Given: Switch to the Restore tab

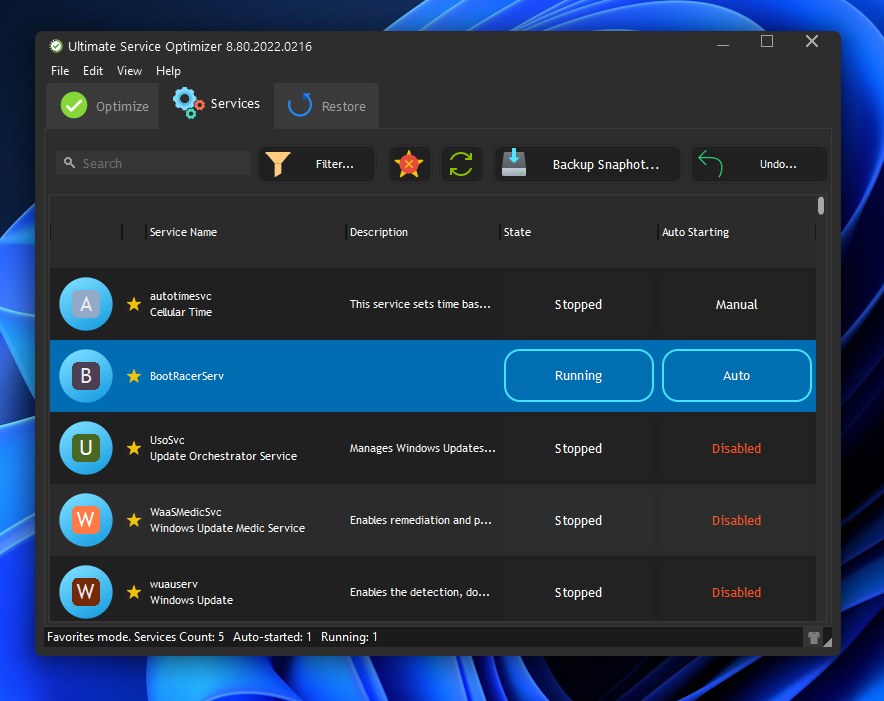Looking at the screenshot, I should 328,106.
